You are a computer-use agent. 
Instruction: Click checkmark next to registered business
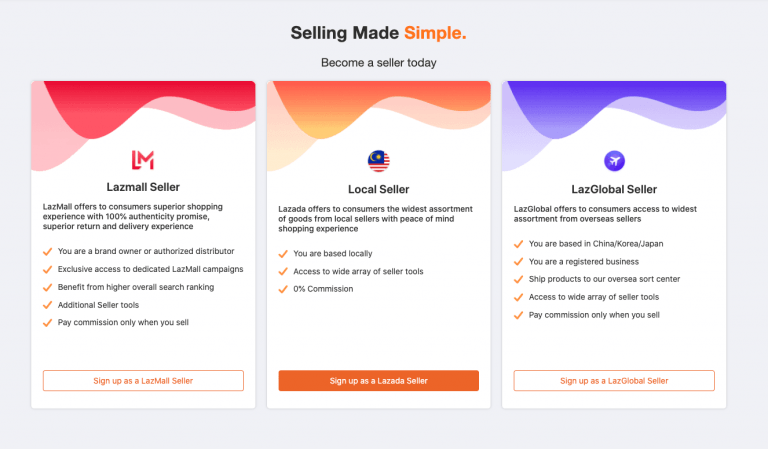point(518,262)
